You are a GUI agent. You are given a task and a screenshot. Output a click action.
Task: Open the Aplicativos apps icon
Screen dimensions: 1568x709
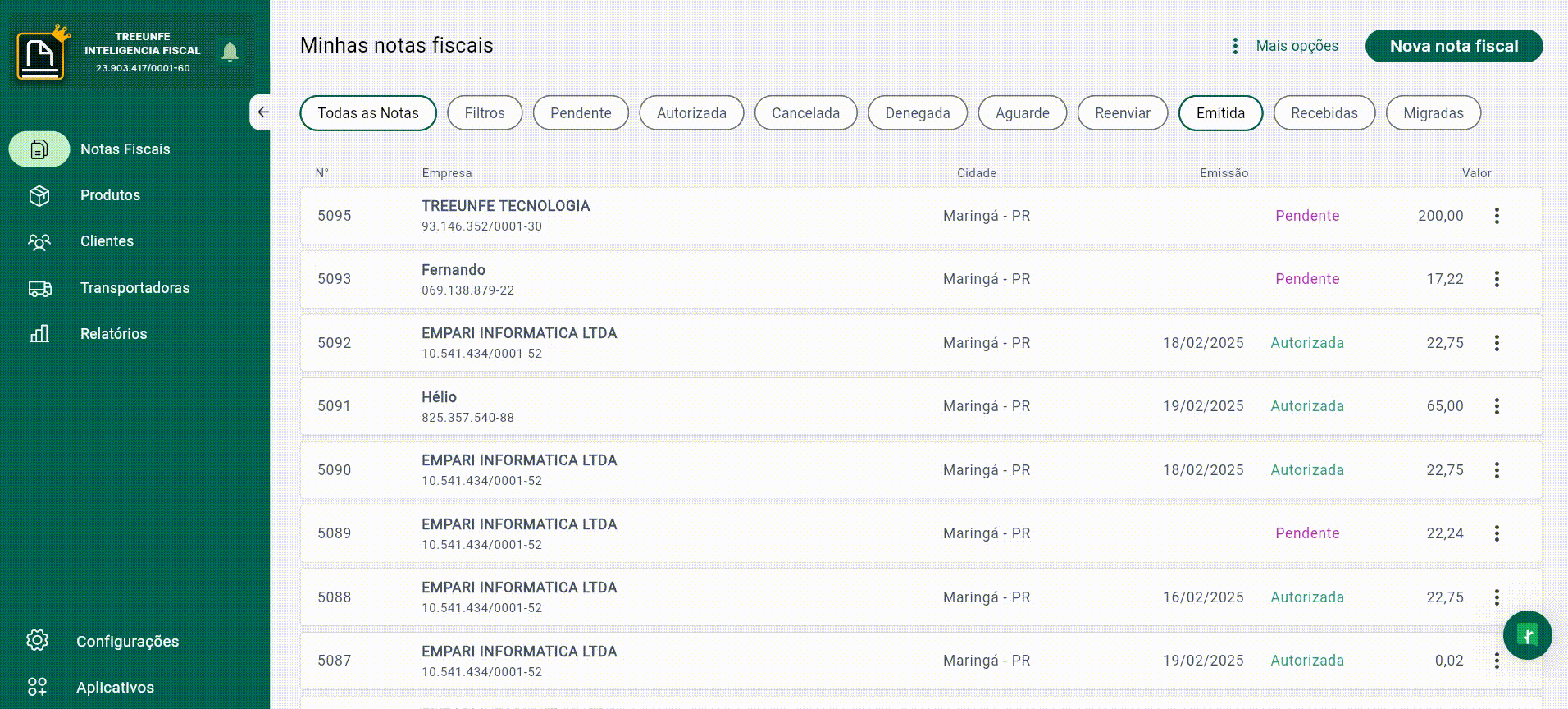38,687
